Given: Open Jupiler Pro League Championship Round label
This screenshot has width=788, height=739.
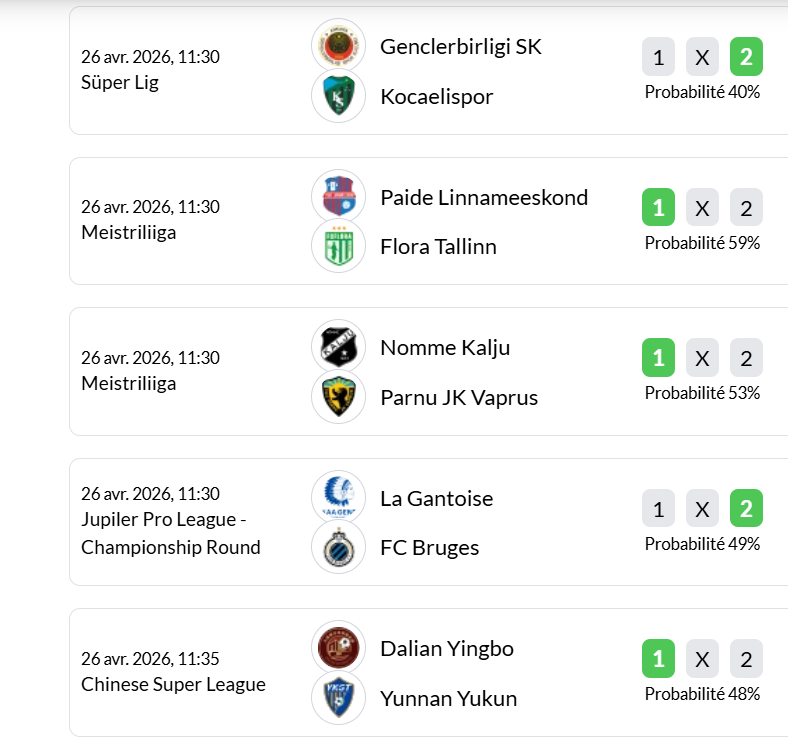Looking at the screenshot, I should (x=170, y=533).
